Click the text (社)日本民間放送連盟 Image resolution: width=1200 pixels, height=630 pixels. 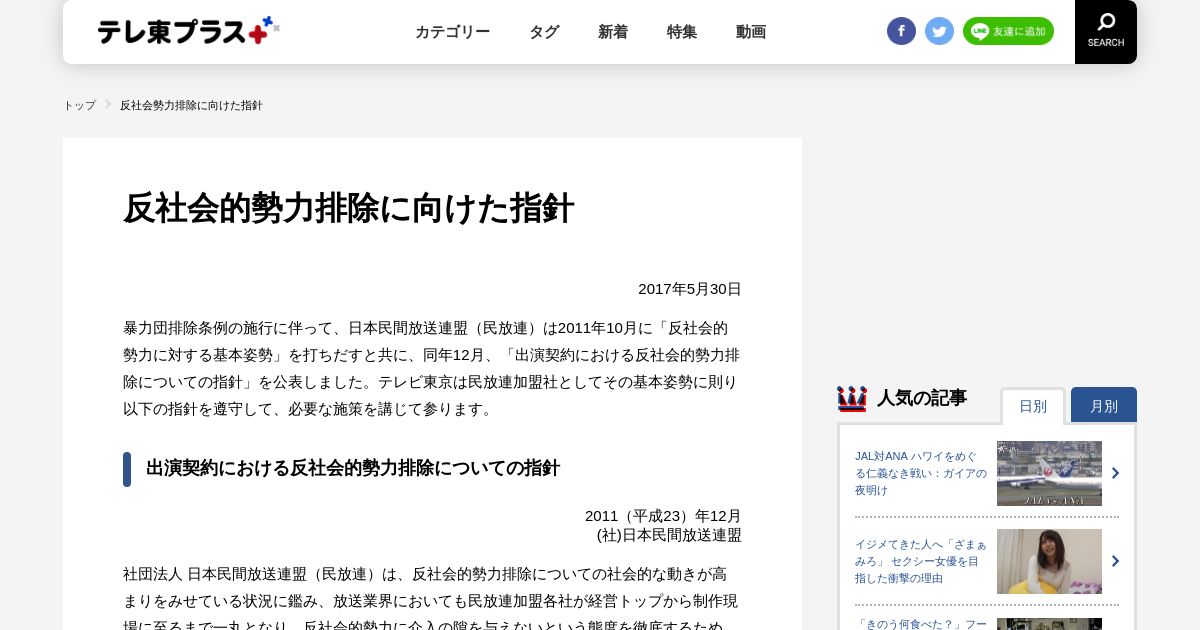(x=669, y=535)
